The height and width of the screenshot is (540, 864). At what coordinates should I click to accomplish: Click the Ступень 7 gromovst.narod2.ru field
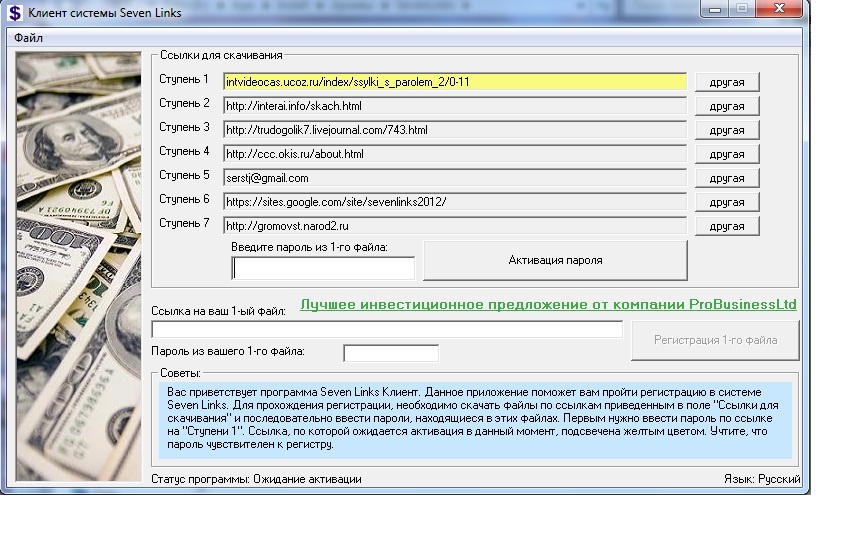pyautogui.click(x=455, y=226)
